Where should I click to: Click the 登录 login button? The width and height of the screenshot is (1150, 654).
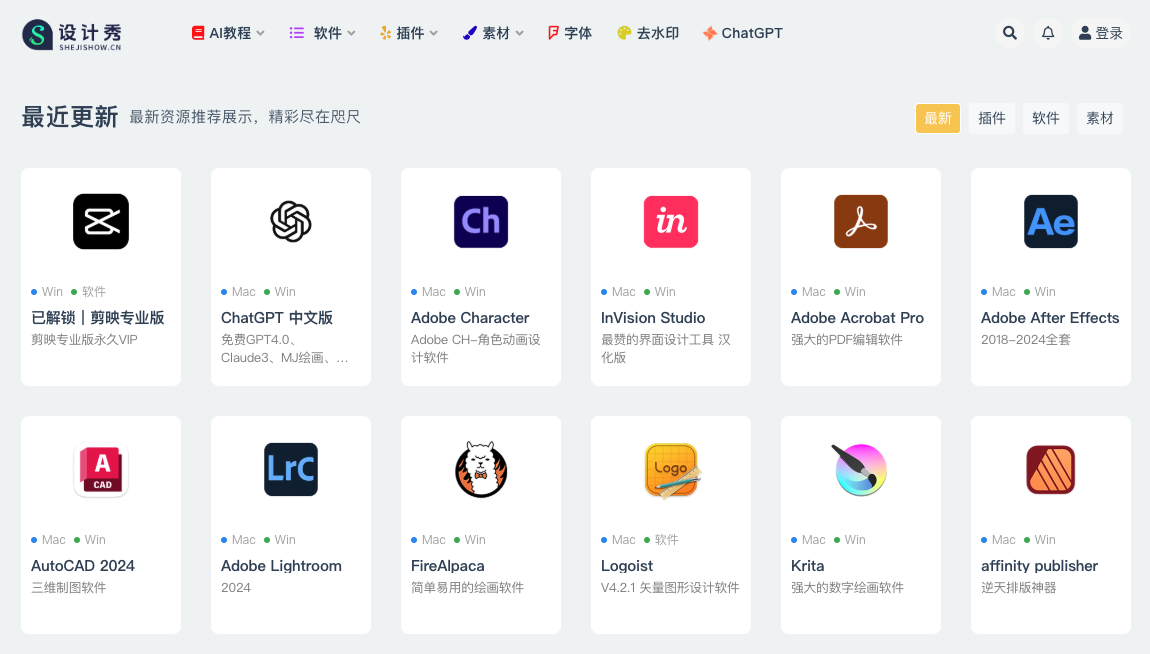click(1101, 33)
